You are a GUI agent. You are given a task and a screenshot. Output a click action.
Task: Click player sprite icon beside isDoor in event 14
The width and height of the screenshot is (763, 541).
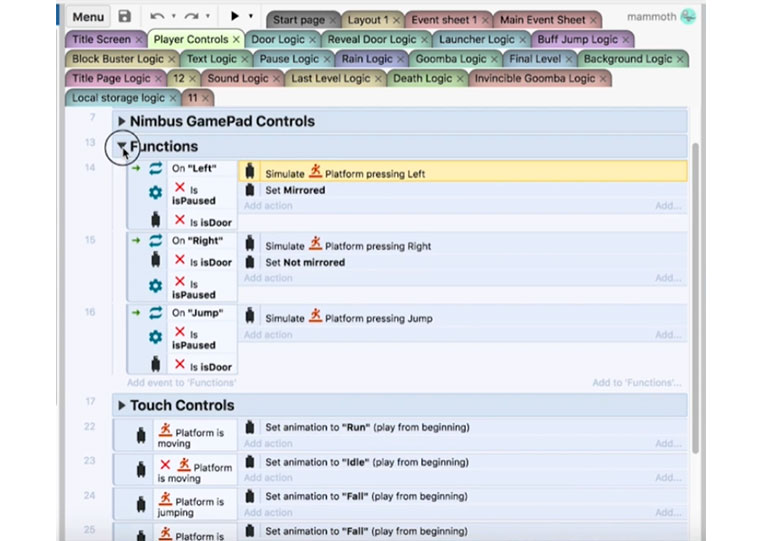(x=155, y=220)
